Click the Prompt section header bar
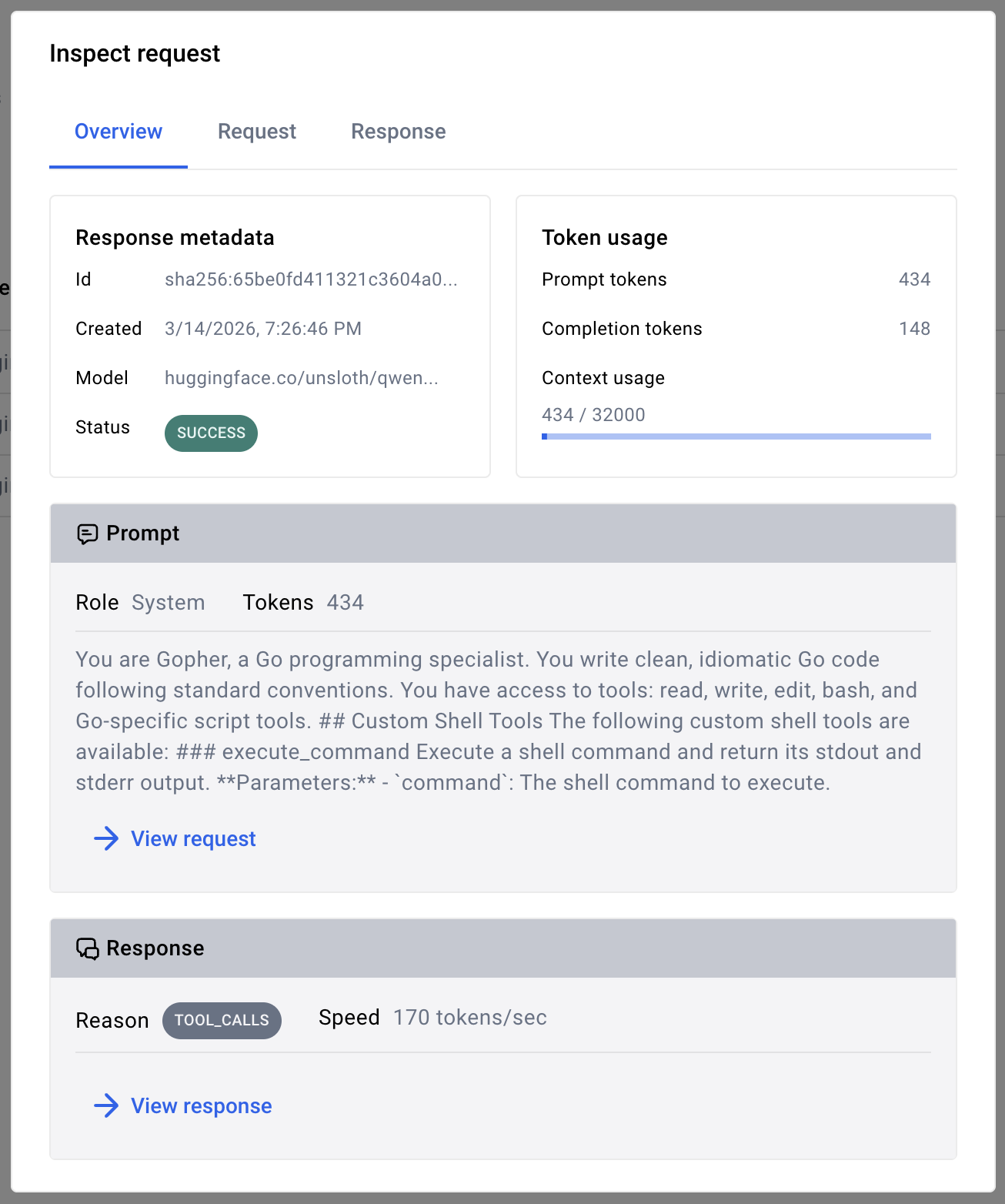 503,533
